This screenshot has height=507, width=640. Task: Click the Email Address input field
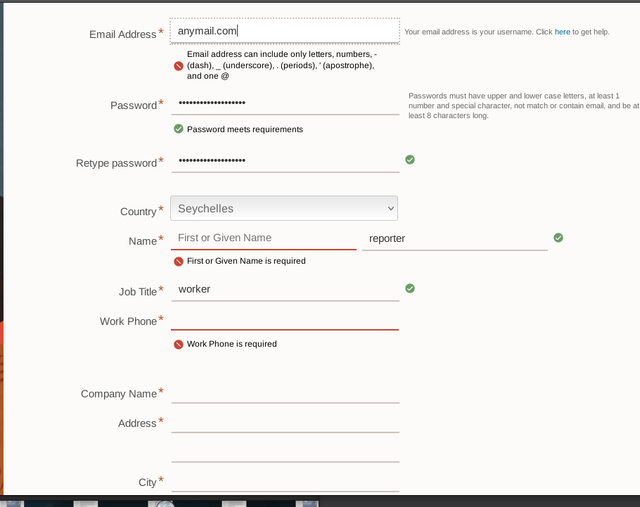(284, 31)
